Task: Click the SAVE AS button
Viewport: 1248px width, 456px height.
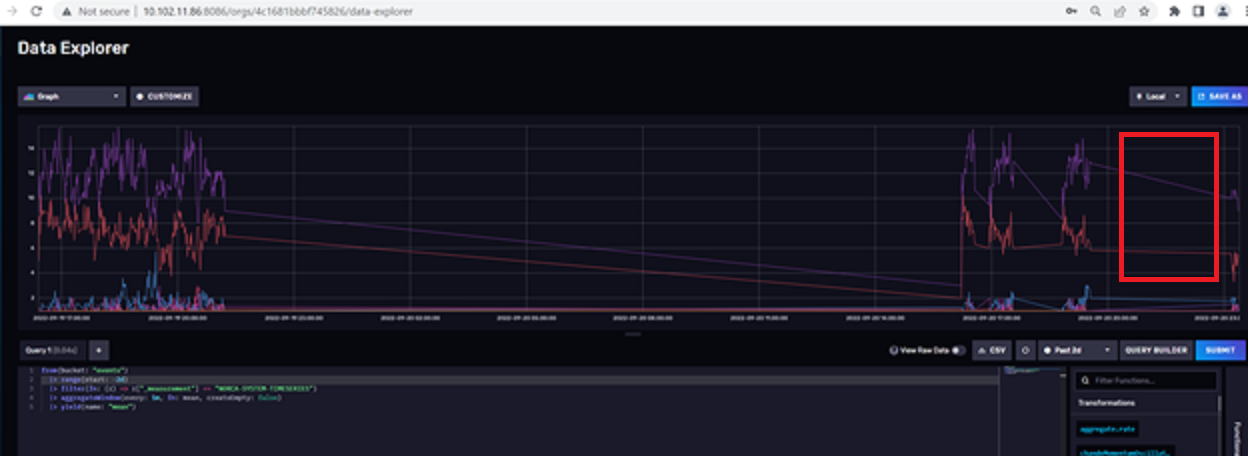Action: (x=1219, y=97)
